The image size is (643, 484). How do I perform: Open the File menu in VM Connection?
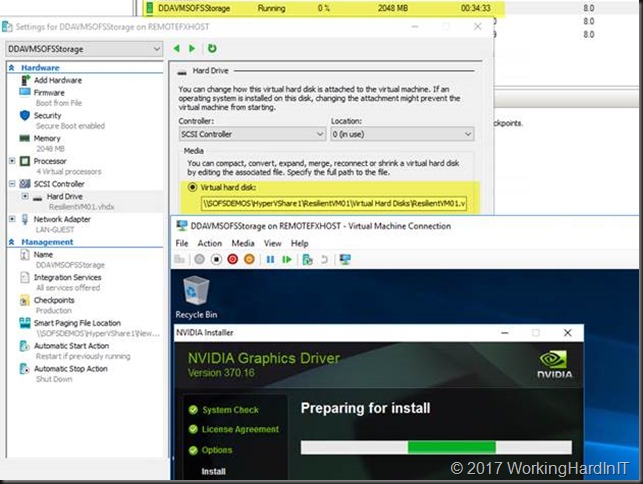coord(182,243)
